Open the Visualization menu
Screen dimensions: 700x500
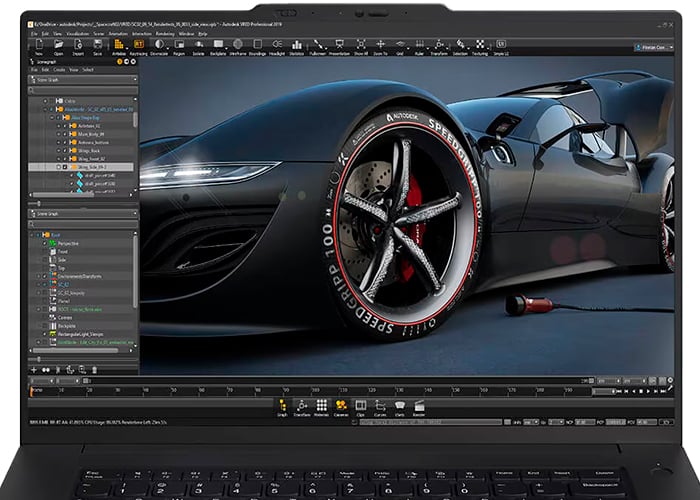click(x=76, y=32)
